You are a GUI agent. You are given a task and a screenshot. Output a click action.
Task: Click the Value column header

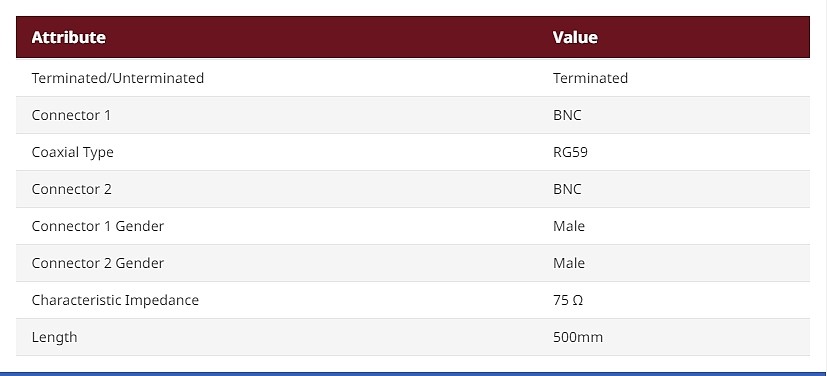[575, 37]
